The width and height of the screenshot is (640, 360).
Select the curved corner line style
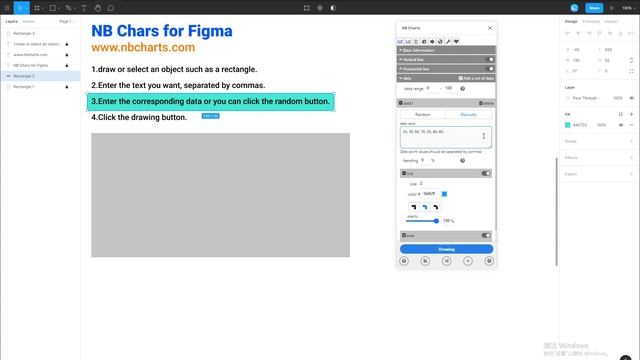(x=436, y=207)
